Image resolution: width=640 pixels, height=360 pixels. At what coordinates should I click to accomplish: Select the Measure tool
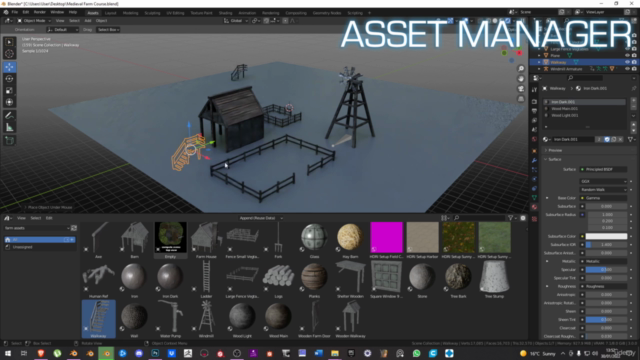(x=9, y=128)
